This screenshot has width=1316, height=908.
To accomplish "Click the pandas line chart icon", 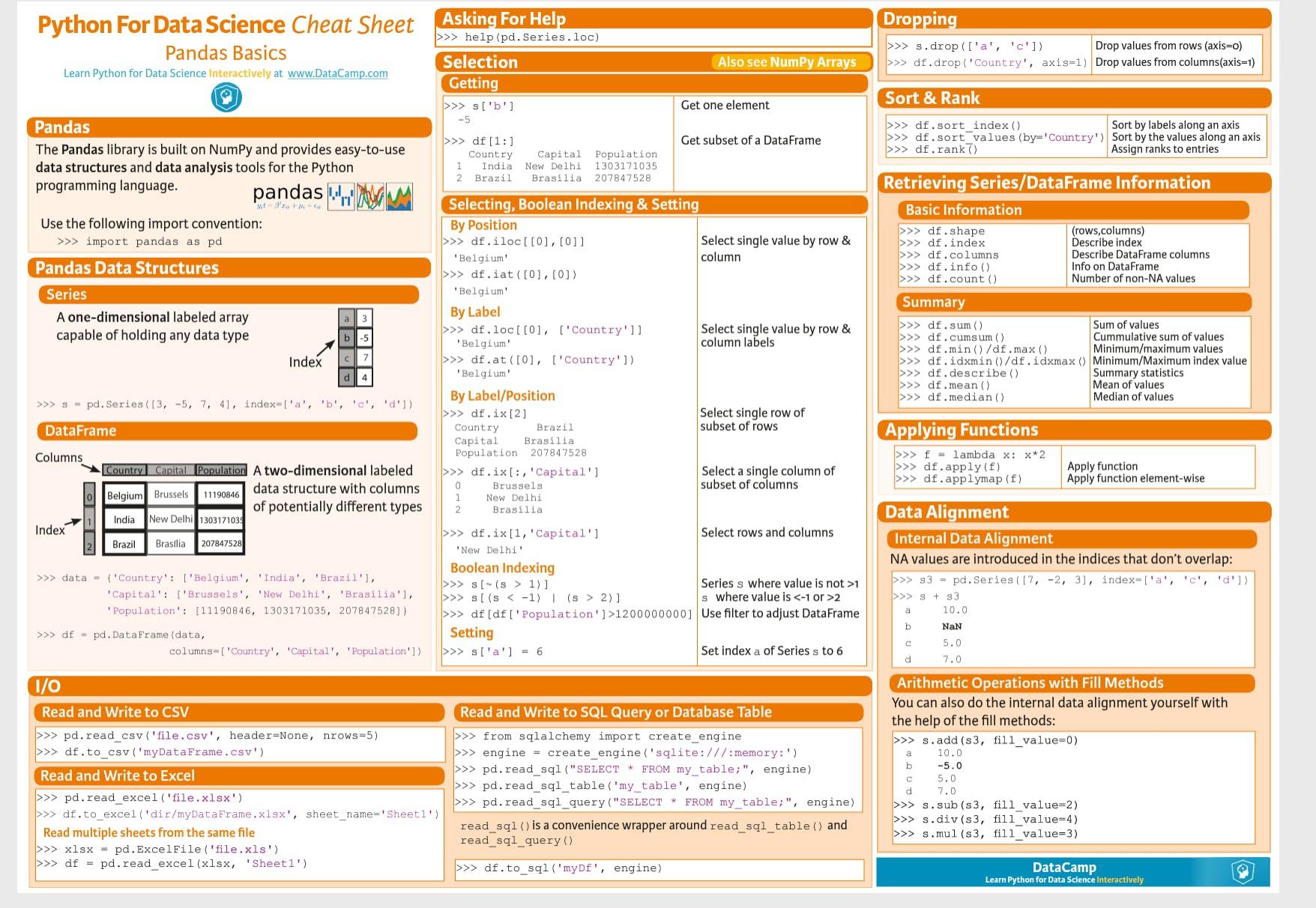I will pyautogui.click(x=370, y=196).
